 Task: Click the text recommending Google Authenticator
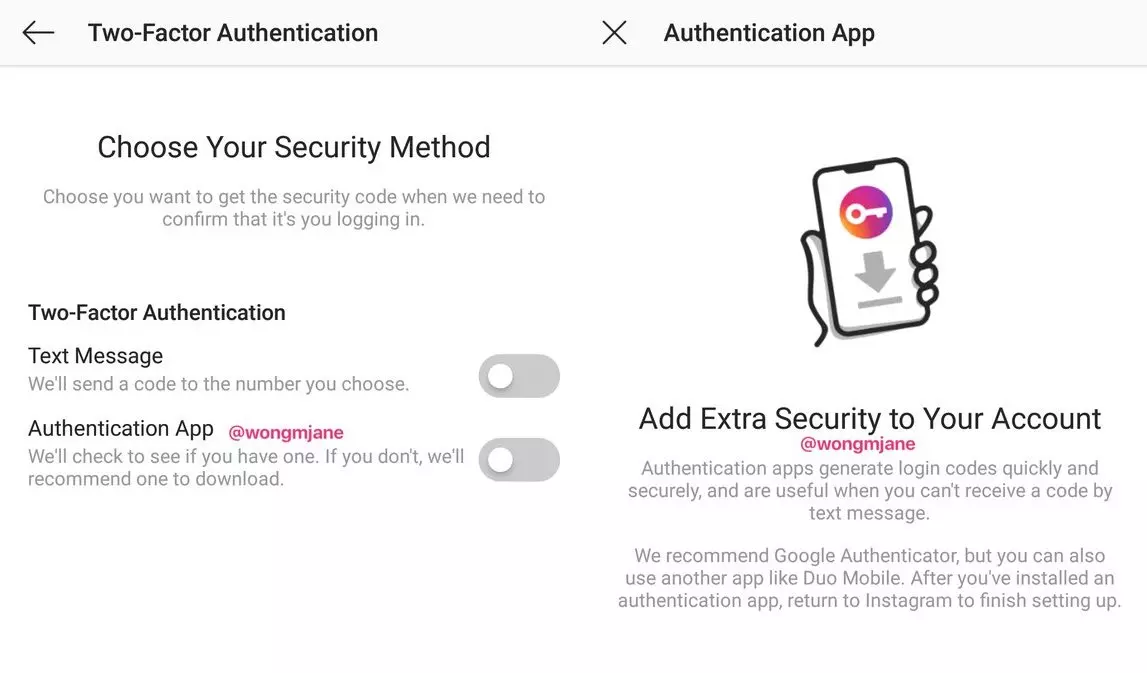point(869,578)
